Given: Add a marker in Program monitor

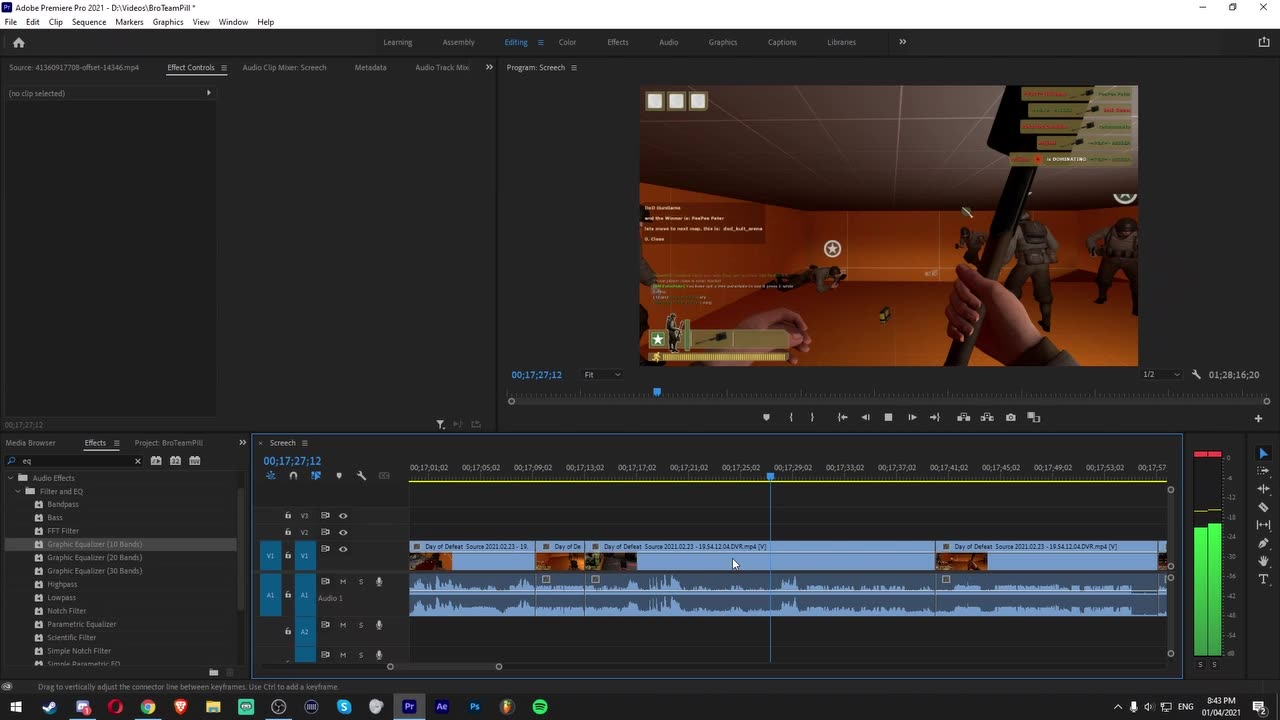Looking at the screenshot, I should (x=767, y=417).
